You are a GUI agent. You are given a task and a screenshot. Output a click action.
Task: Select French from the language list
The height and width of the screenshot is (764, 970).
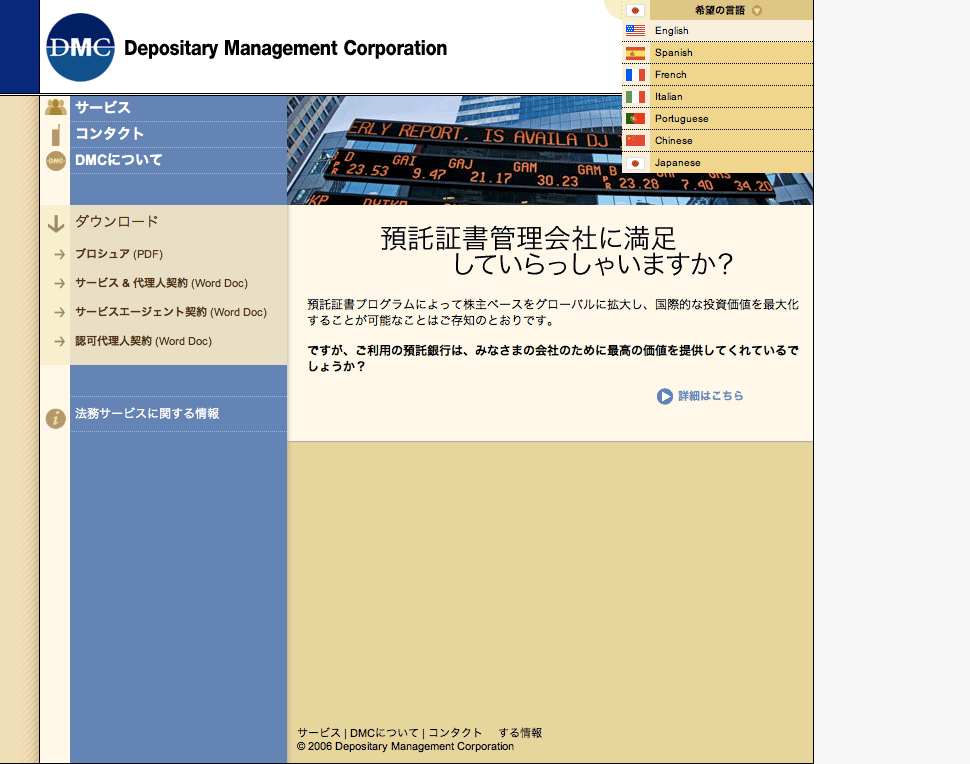(x=670, y=75)
